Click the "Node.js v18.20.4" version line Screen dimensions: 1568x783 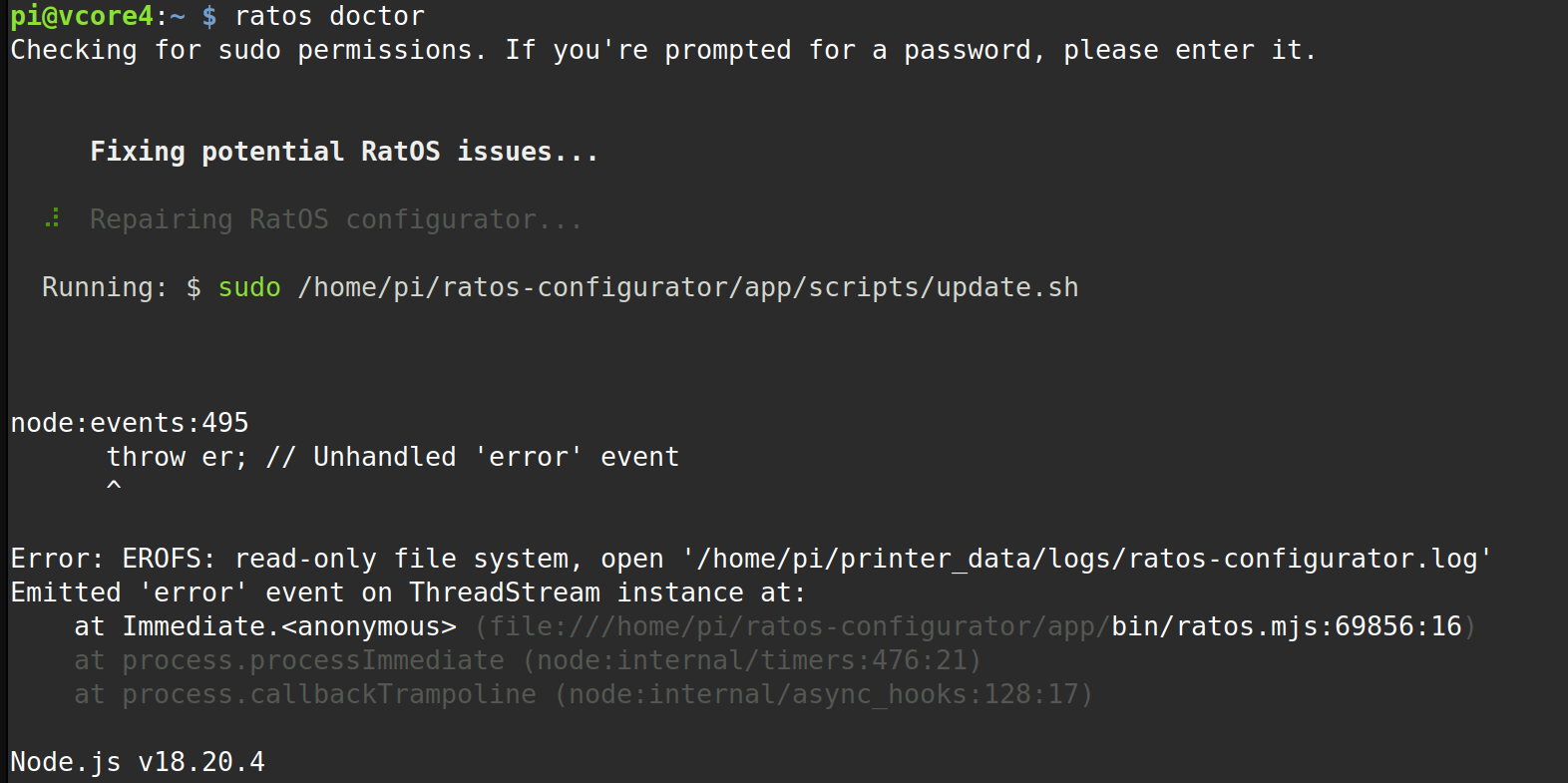click(x=138, y=762)
